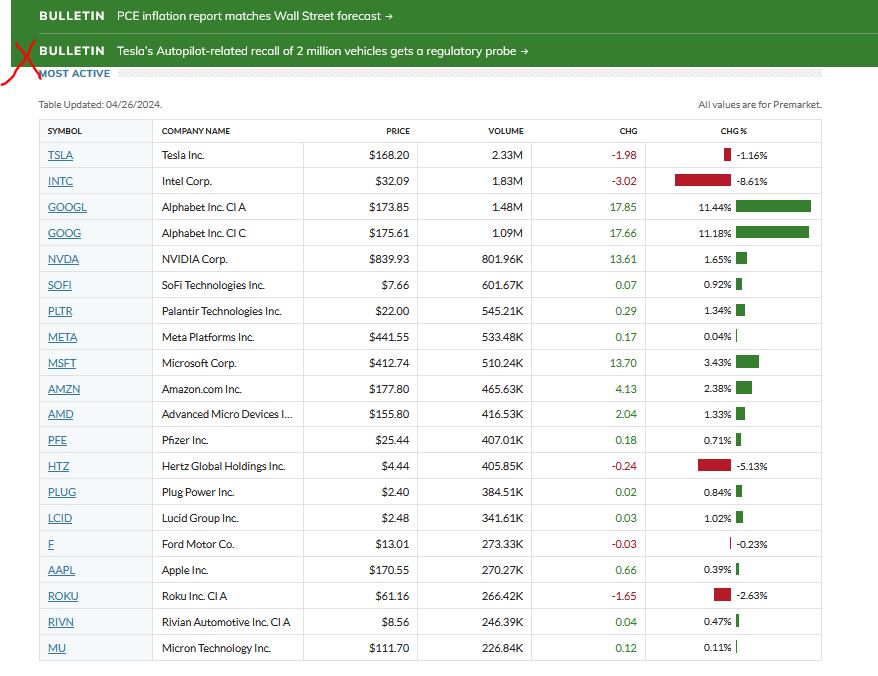Screen dimensions: 878x676
Task: Click the Price column header
Action: coord(398,131)
